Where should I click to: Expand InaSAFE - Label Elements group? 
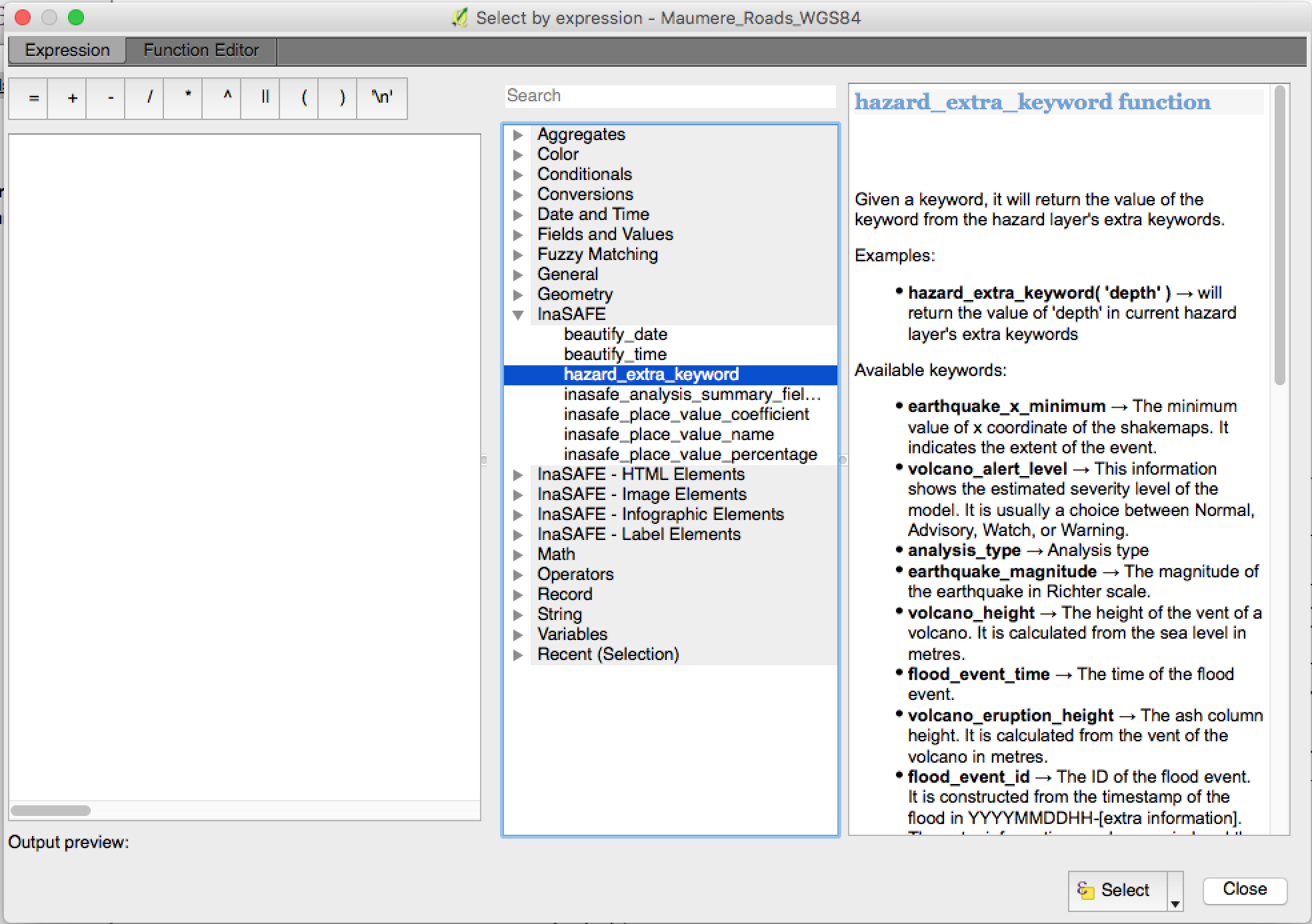tap(518, 535)
